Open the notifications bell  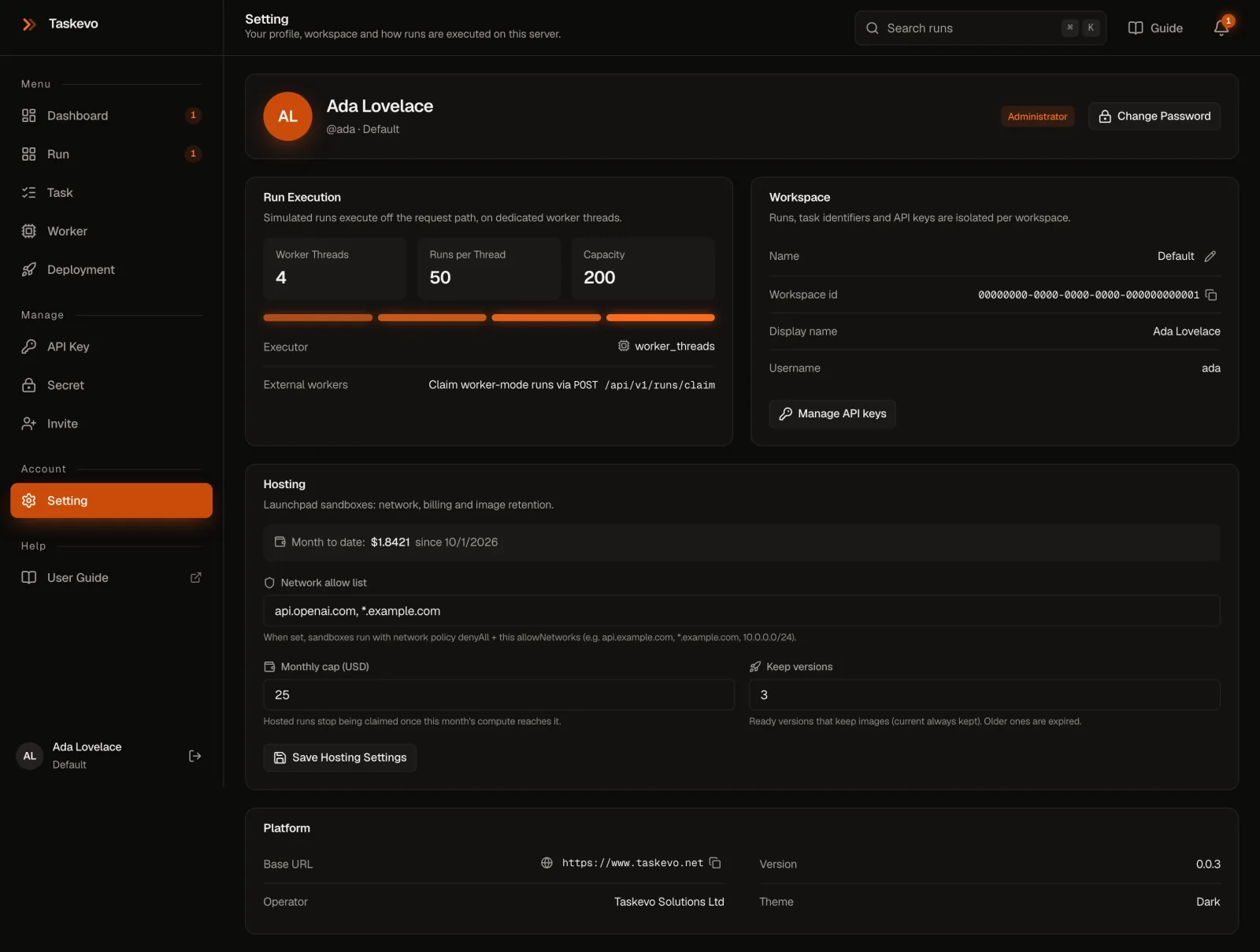coord(1221,28)
